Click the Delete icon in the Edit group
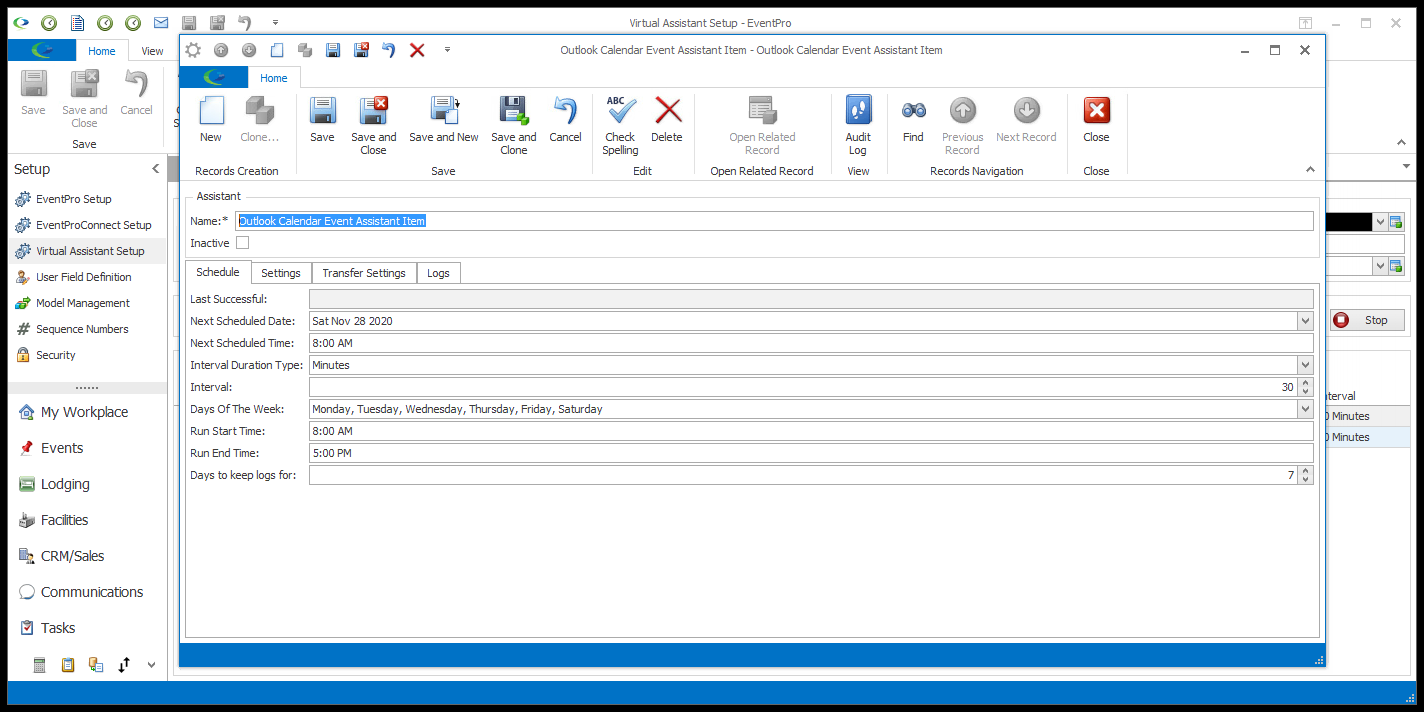Viewport: 1424px width, 712px height. click(x=667, y=119)
